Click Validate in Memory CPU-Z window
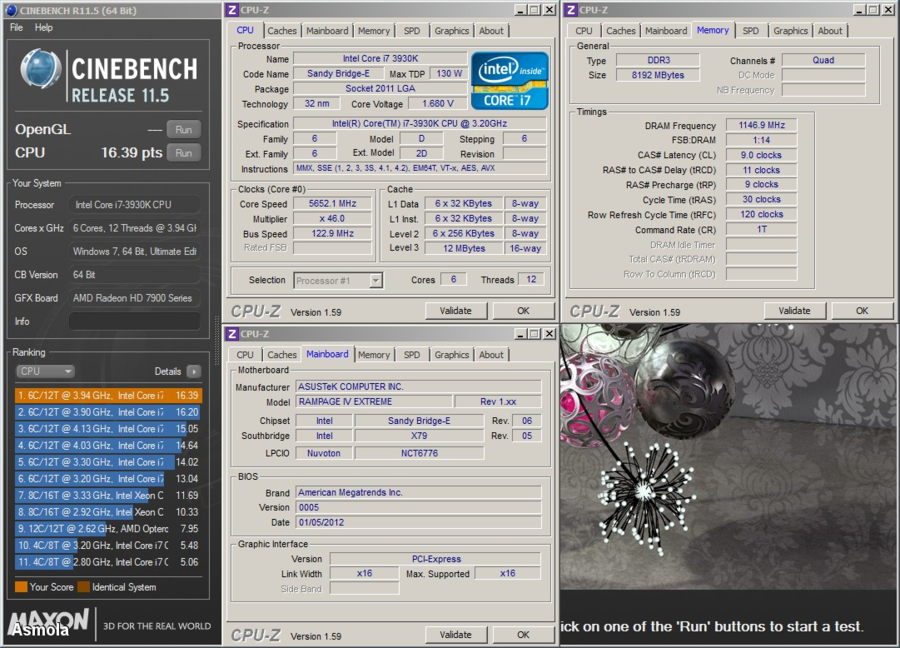This screenshot has height=648, width=900. point(794,311)
